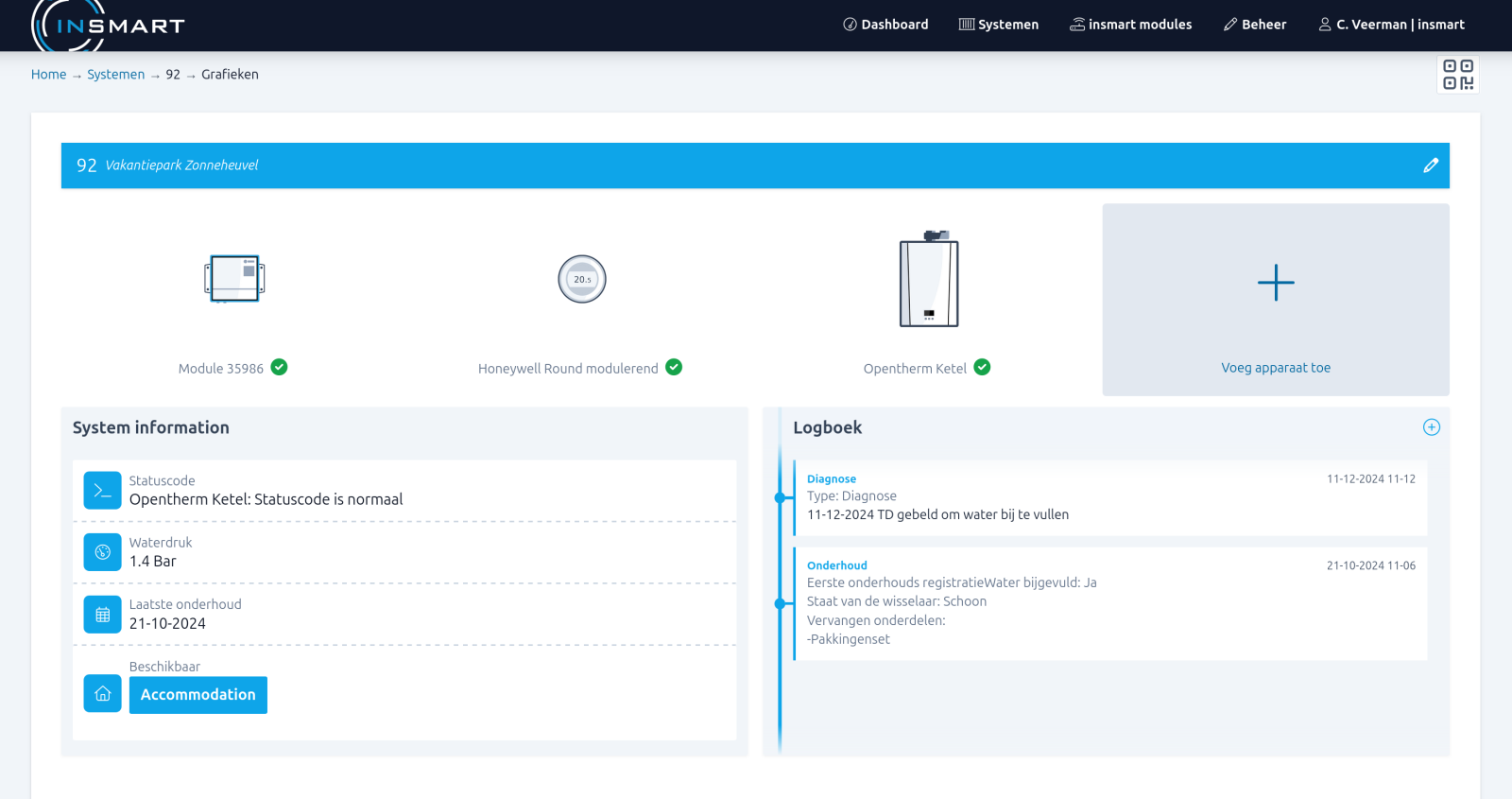Image resolution: width=1512 pixels, height=799 pixels.
Task: Open the Onderhoud log entry
Action: click(x=1111, y=603)
